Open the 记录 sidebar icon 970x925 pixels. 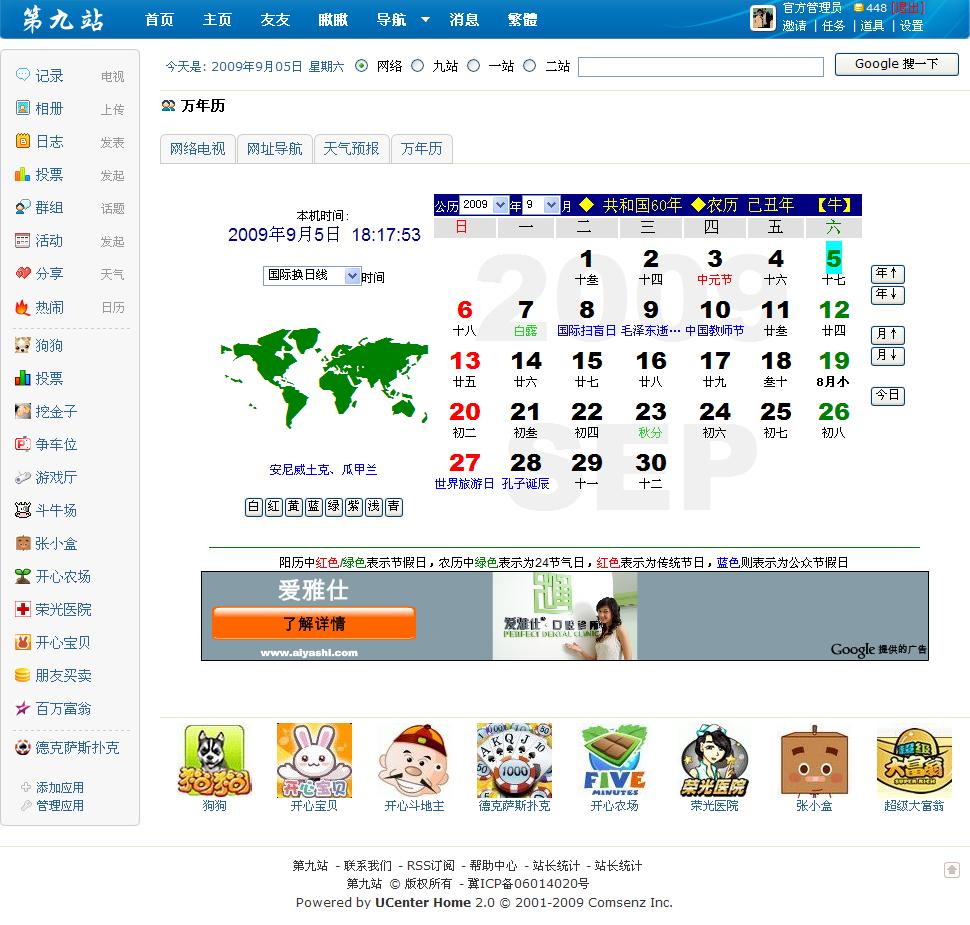(23, 75)
